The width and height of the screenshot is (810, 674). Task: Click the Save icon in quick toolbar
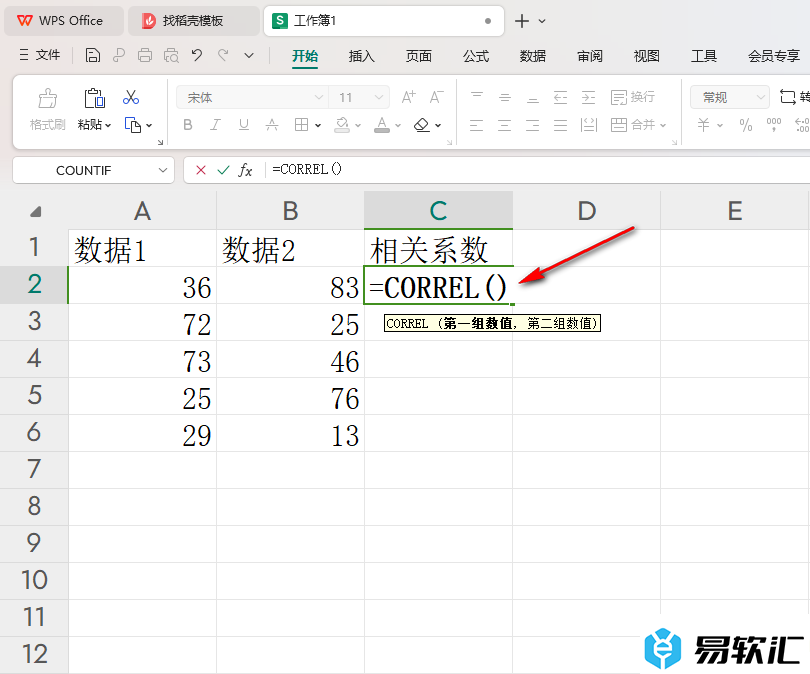(92, 55)
